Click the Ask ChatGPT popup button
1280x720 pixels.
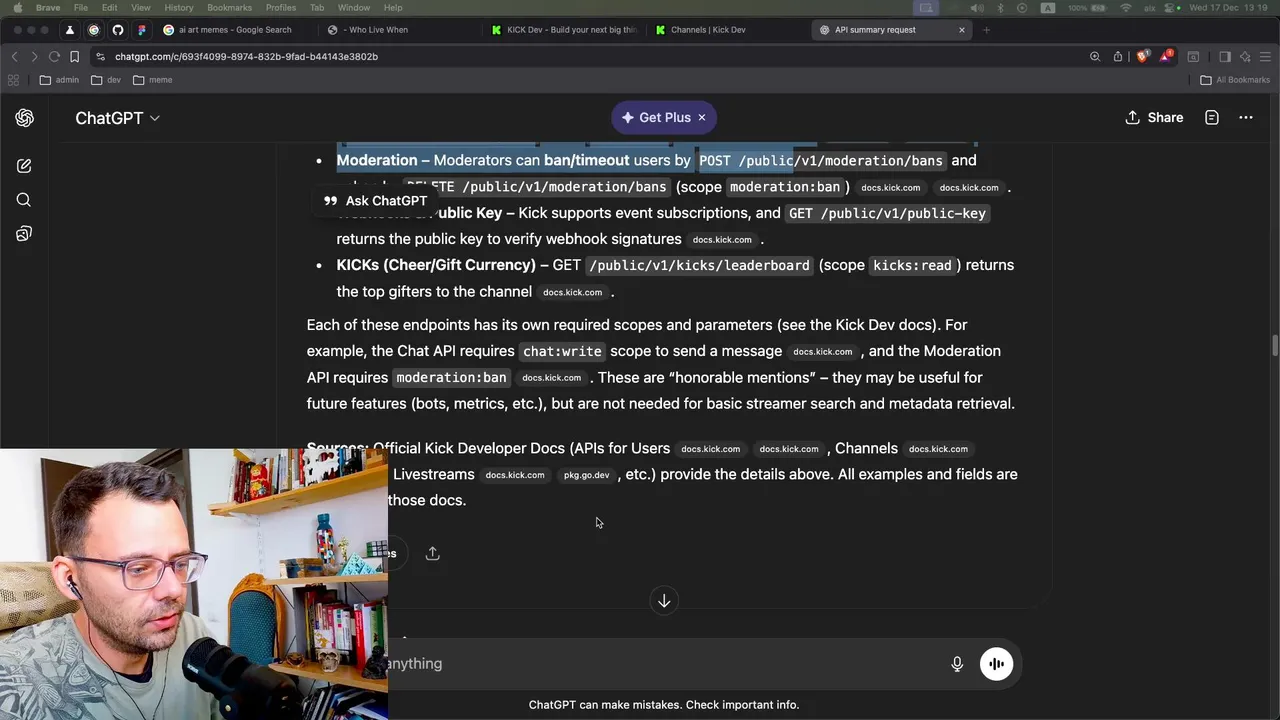[375, 201]
